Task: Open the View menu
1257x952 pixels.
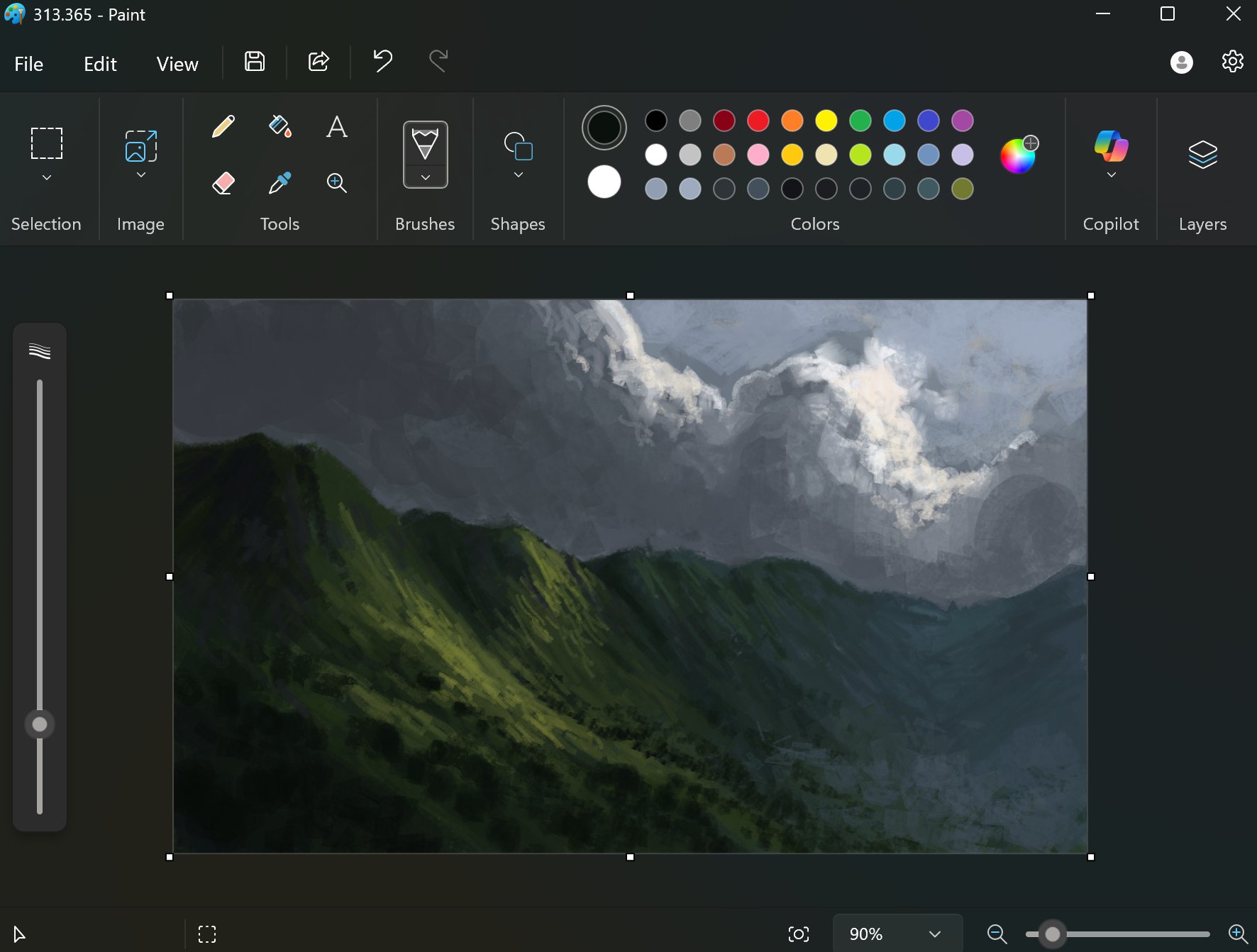Action: pyautogui.click(x=177, y=64)
